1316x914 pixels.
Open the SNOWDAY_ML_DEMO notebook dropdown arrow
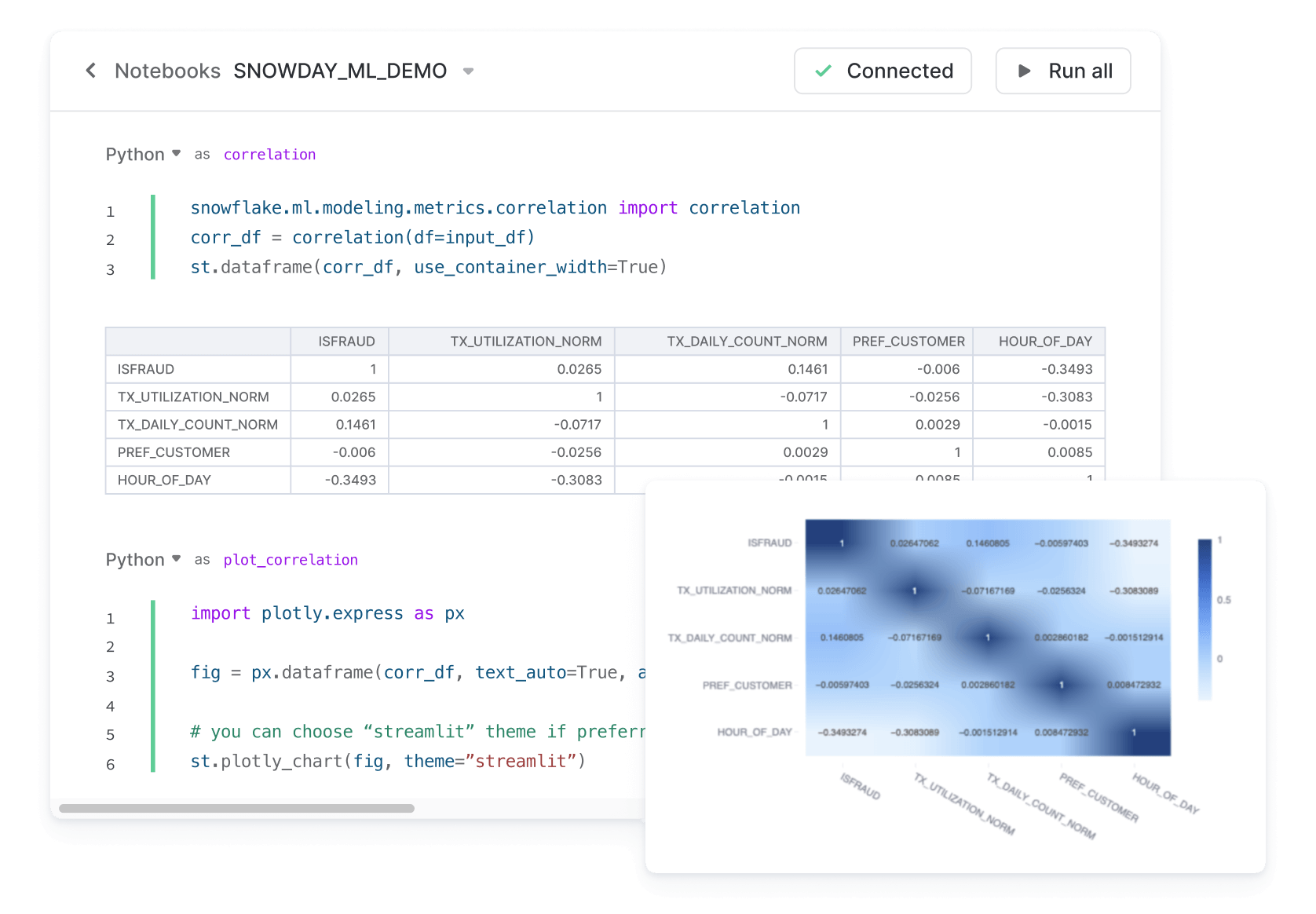tap(469, 71)
